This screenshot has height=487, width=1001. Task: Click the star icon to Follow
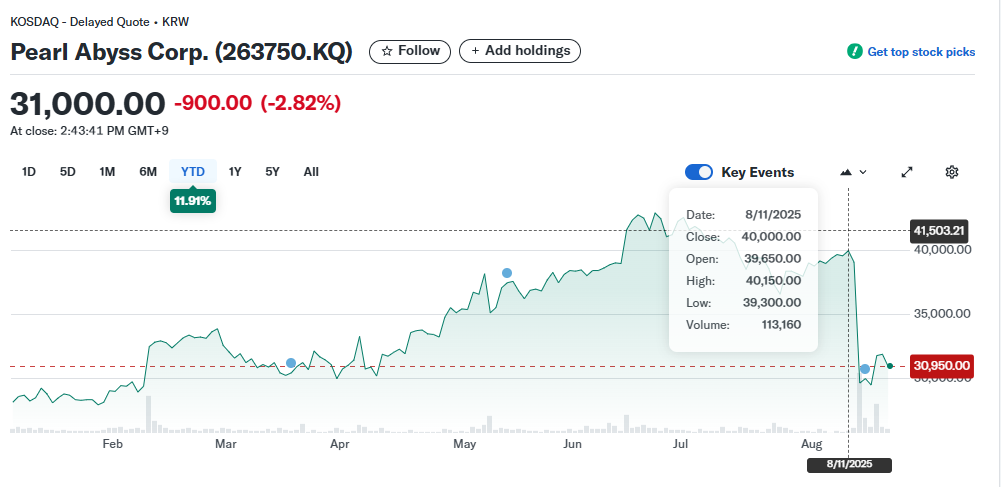[387, 51]
